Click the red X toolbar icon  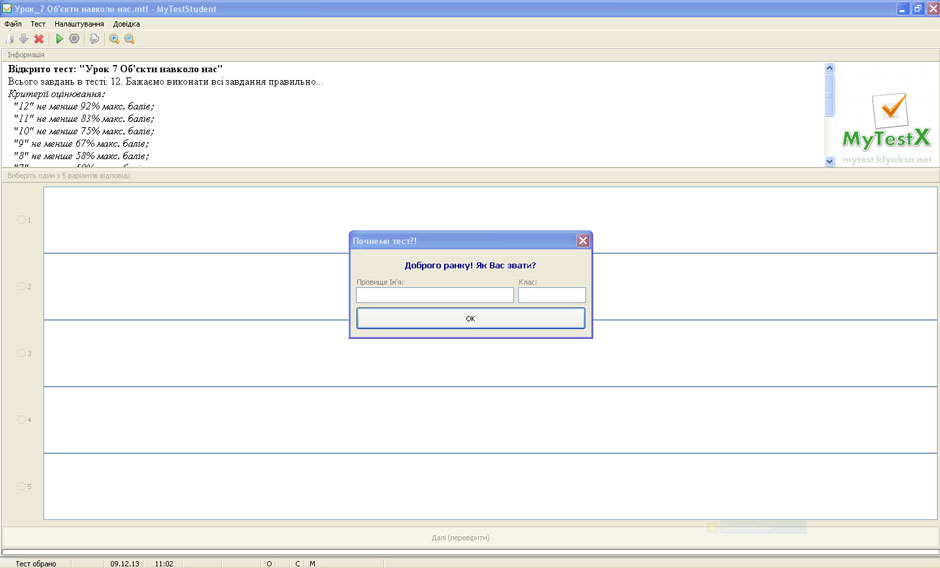point(39,39)
